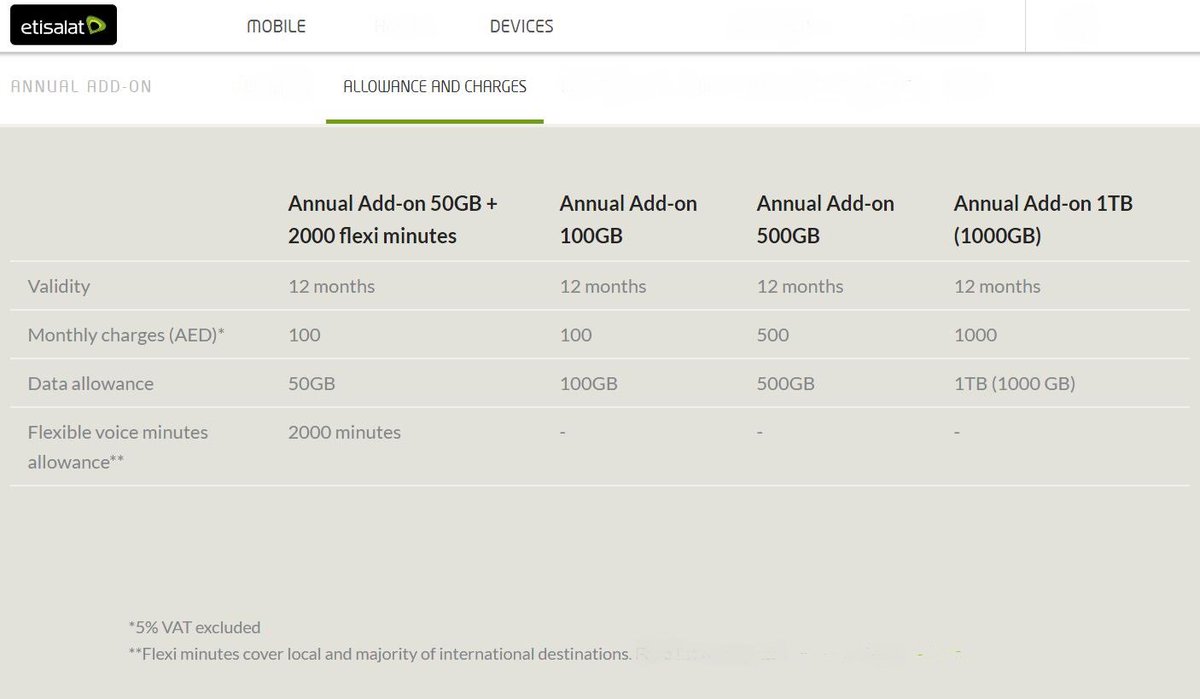Click '12 months' in the 50GB column

(x=331, y=286)
